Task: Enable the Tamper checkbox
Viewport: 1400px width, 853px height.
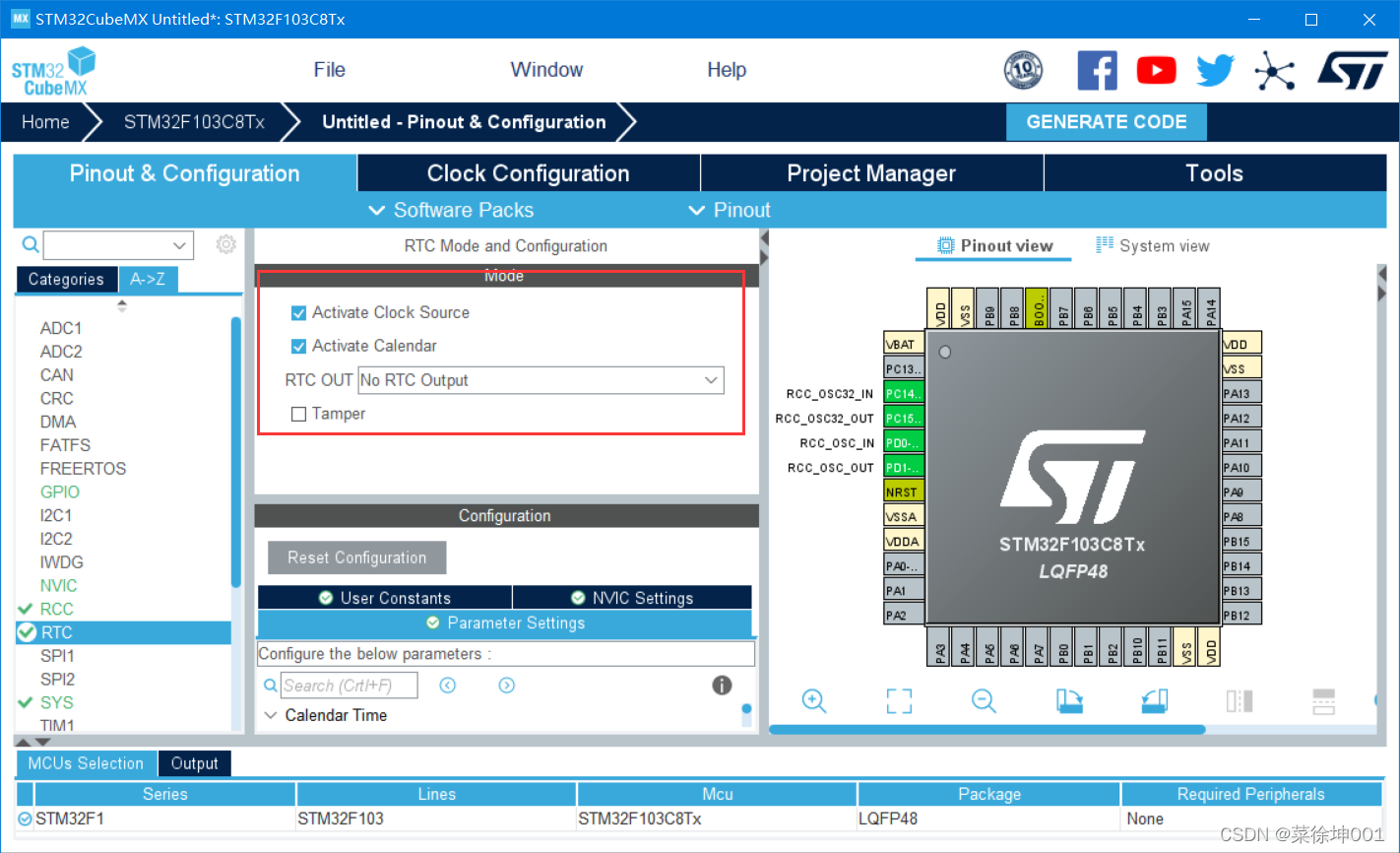Action: click(299, 415)
